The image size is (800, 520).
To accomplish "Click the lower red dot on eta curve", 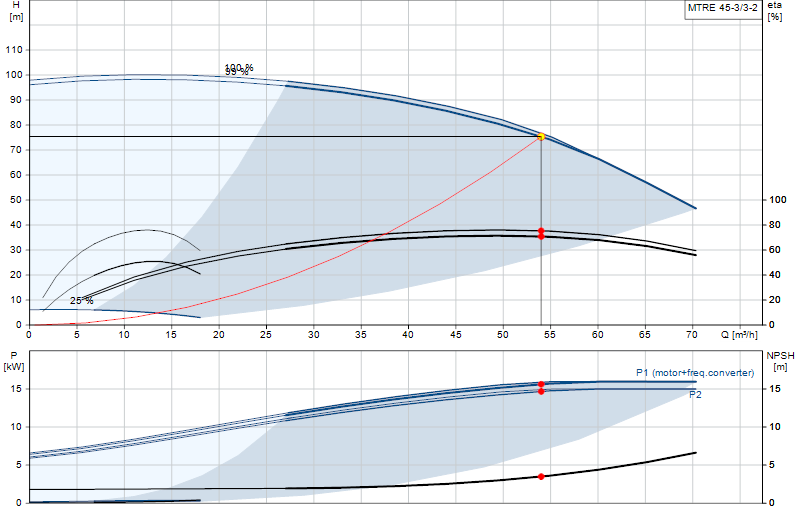I will [541, 236].
